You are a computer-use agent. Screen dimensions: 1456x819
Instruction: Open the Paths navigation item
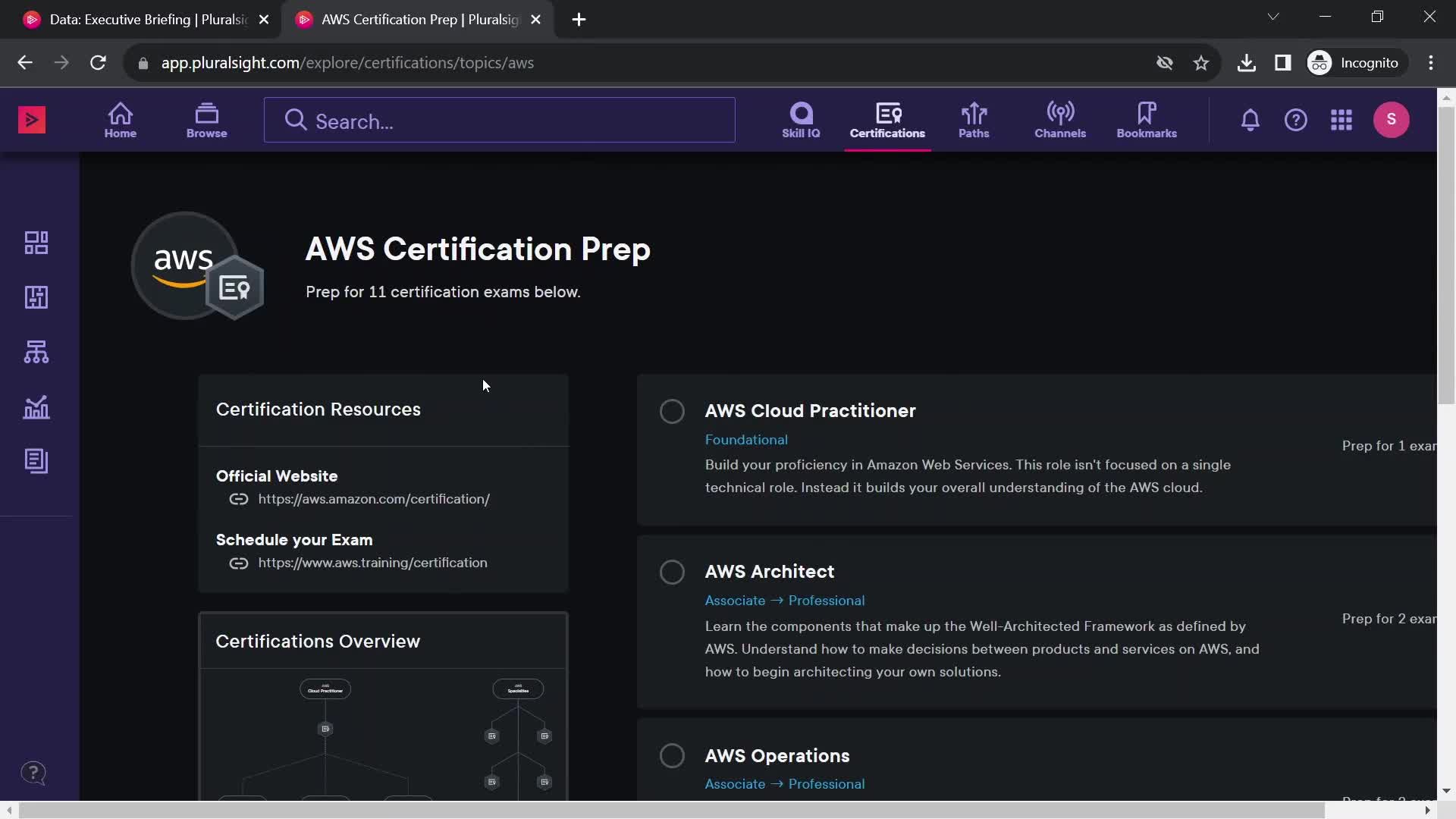pyautogui.click(x=974, y=120)
